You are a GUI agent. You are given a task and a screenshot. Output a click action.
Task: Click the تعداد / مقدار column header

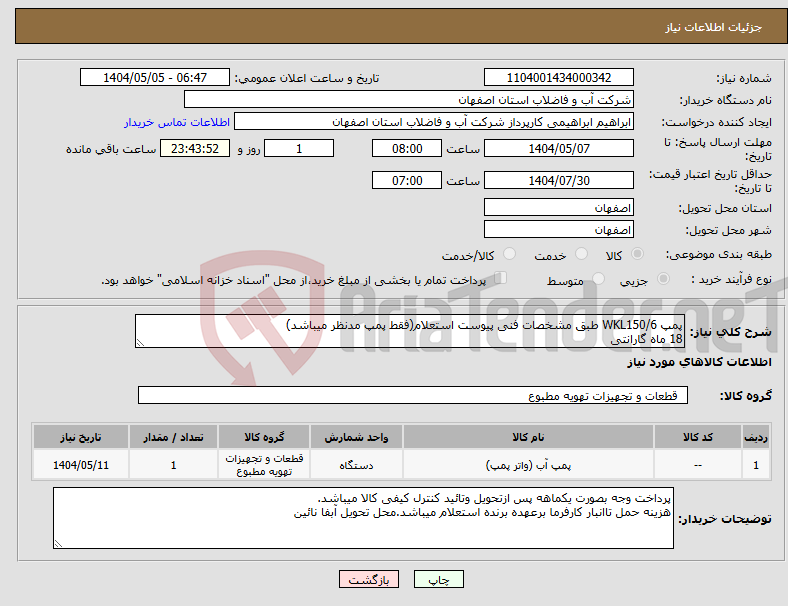[x=173, y=437]
